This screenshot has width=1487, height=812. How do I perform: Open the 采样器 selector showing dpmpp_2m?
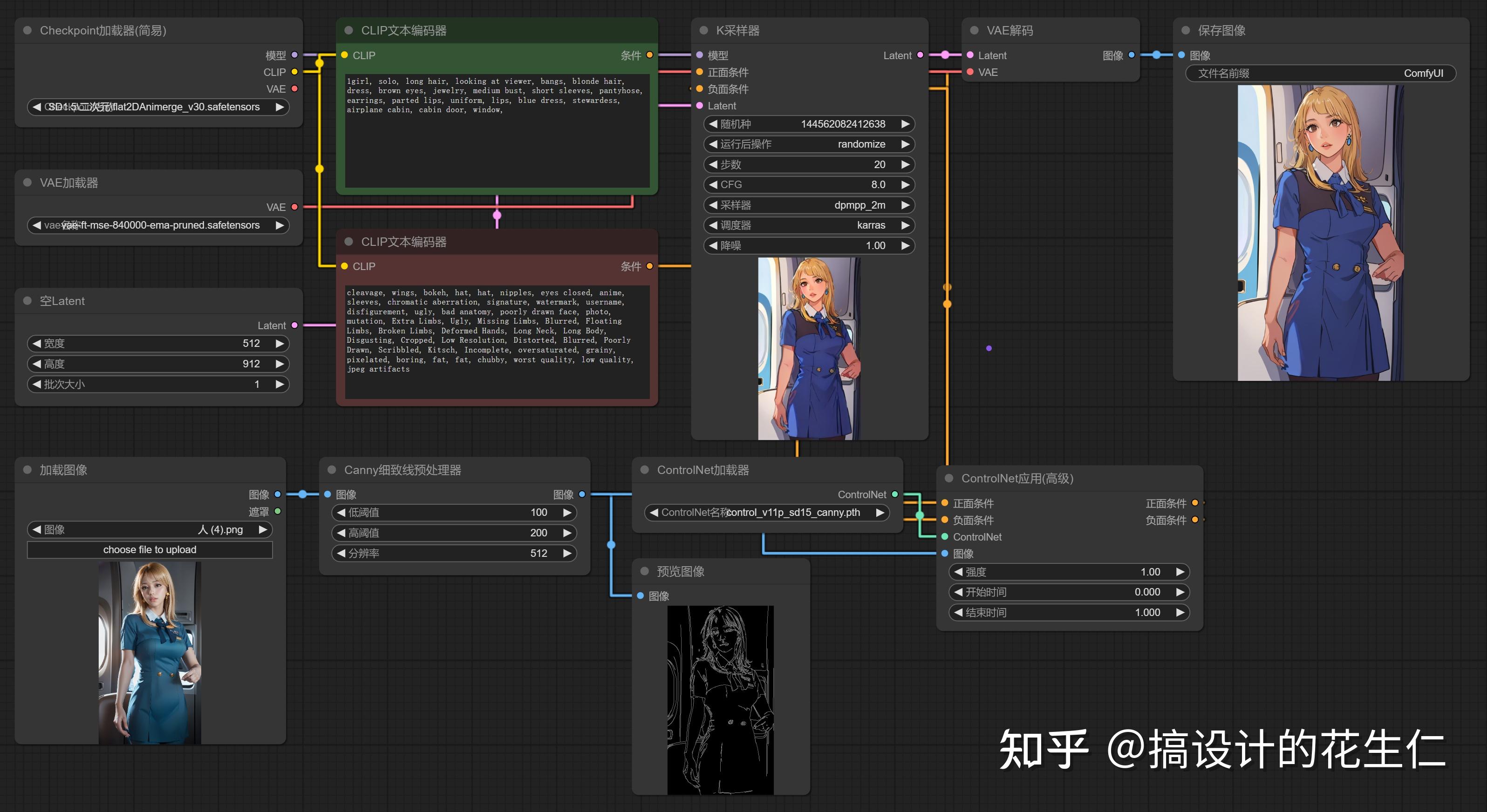point(808,205)
